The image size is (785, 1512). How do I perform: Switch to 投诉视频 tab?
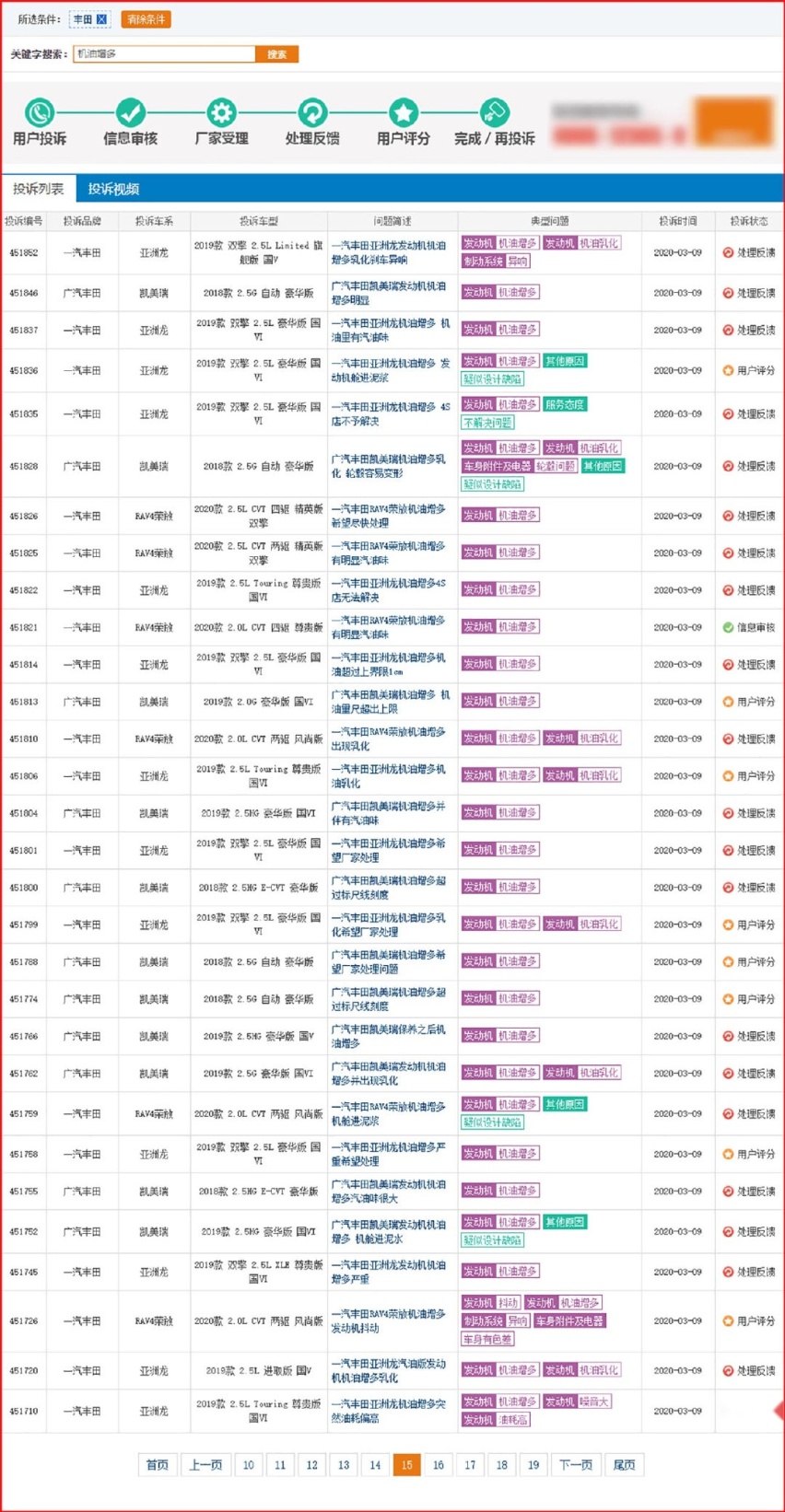click(113, 189)
